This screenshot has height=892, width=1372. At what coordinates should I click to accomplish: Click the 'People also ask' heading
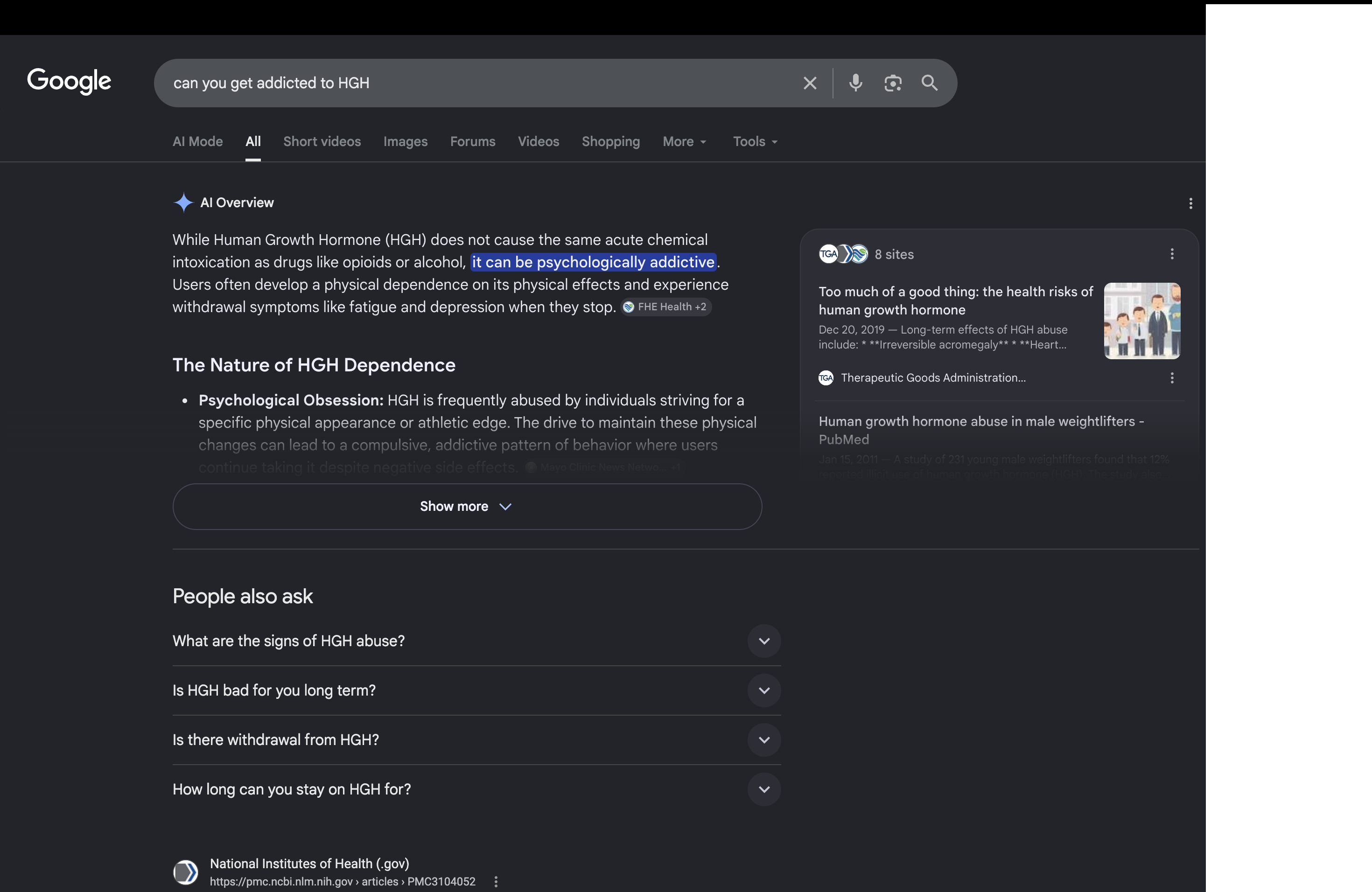(243, 596)
